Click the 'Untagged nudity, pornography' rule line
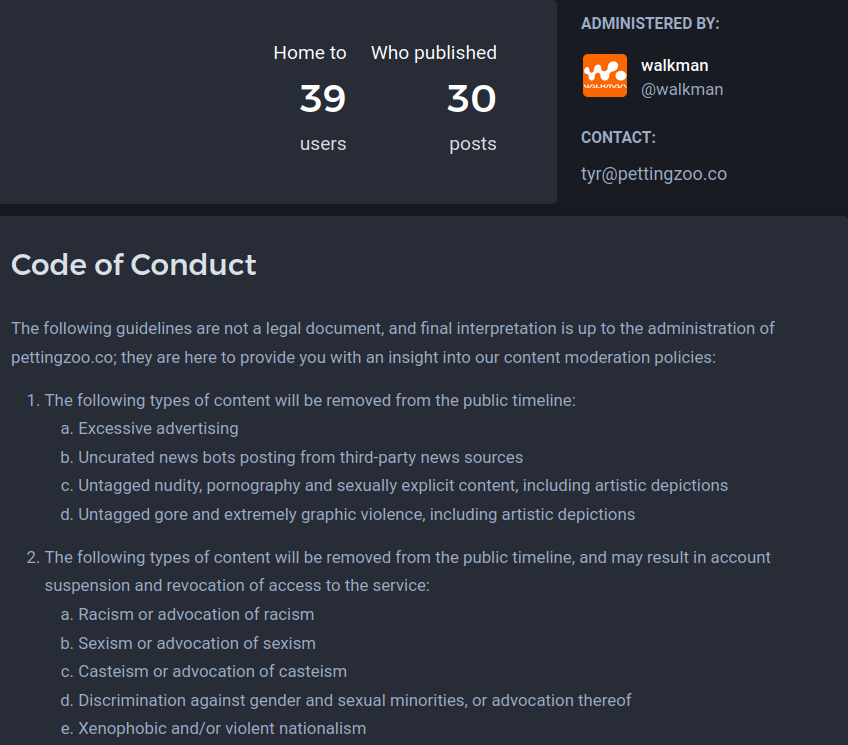This screenshot has height=745, width=848. [403, 485]
